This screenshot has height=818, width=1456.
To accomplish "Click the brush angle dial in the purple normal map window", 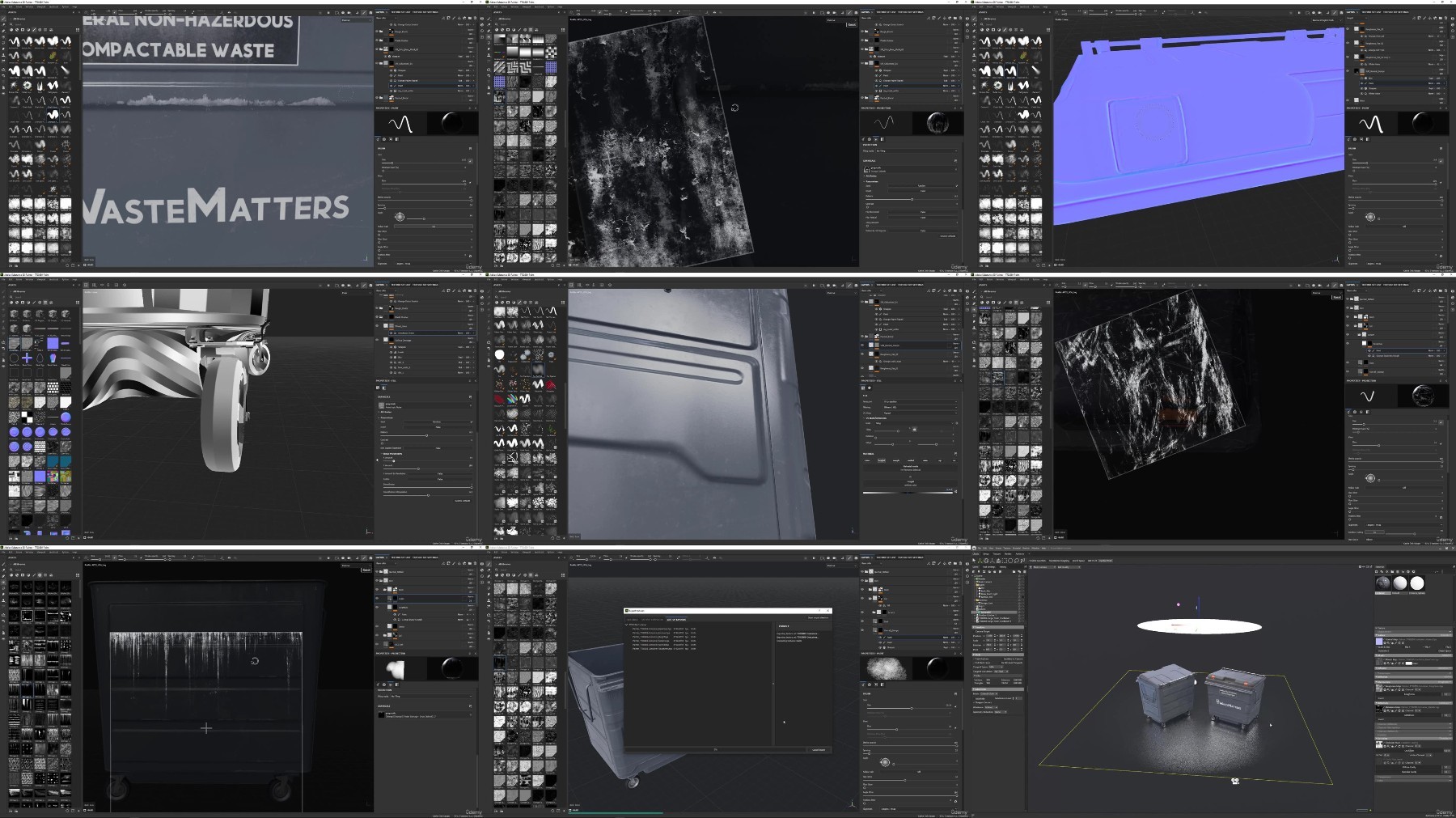I will click(1370, 217).
